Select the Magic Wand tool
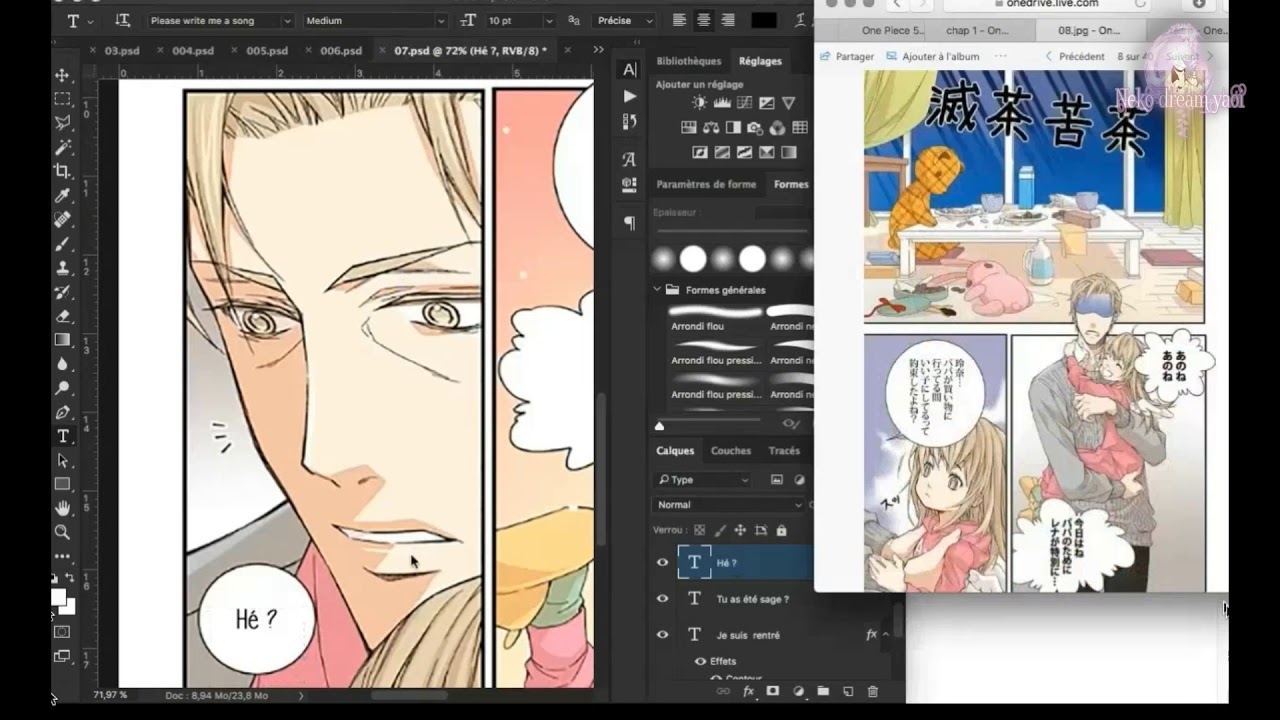The height and width of the screenshot is (720, 1280). (x=62, y=147)
